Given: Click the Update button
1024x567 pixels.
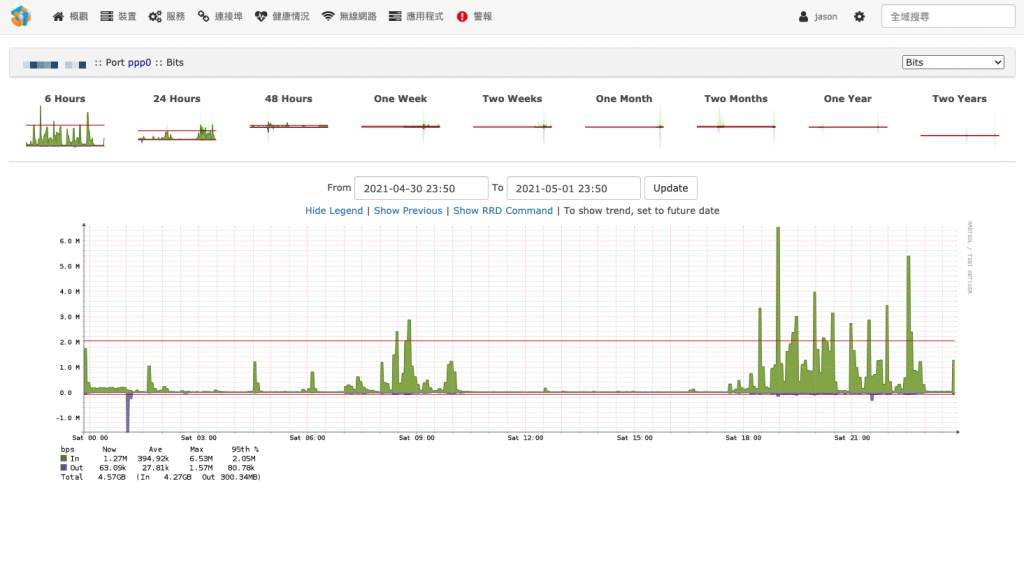Looking at the screenshot, I should point(671,188).
